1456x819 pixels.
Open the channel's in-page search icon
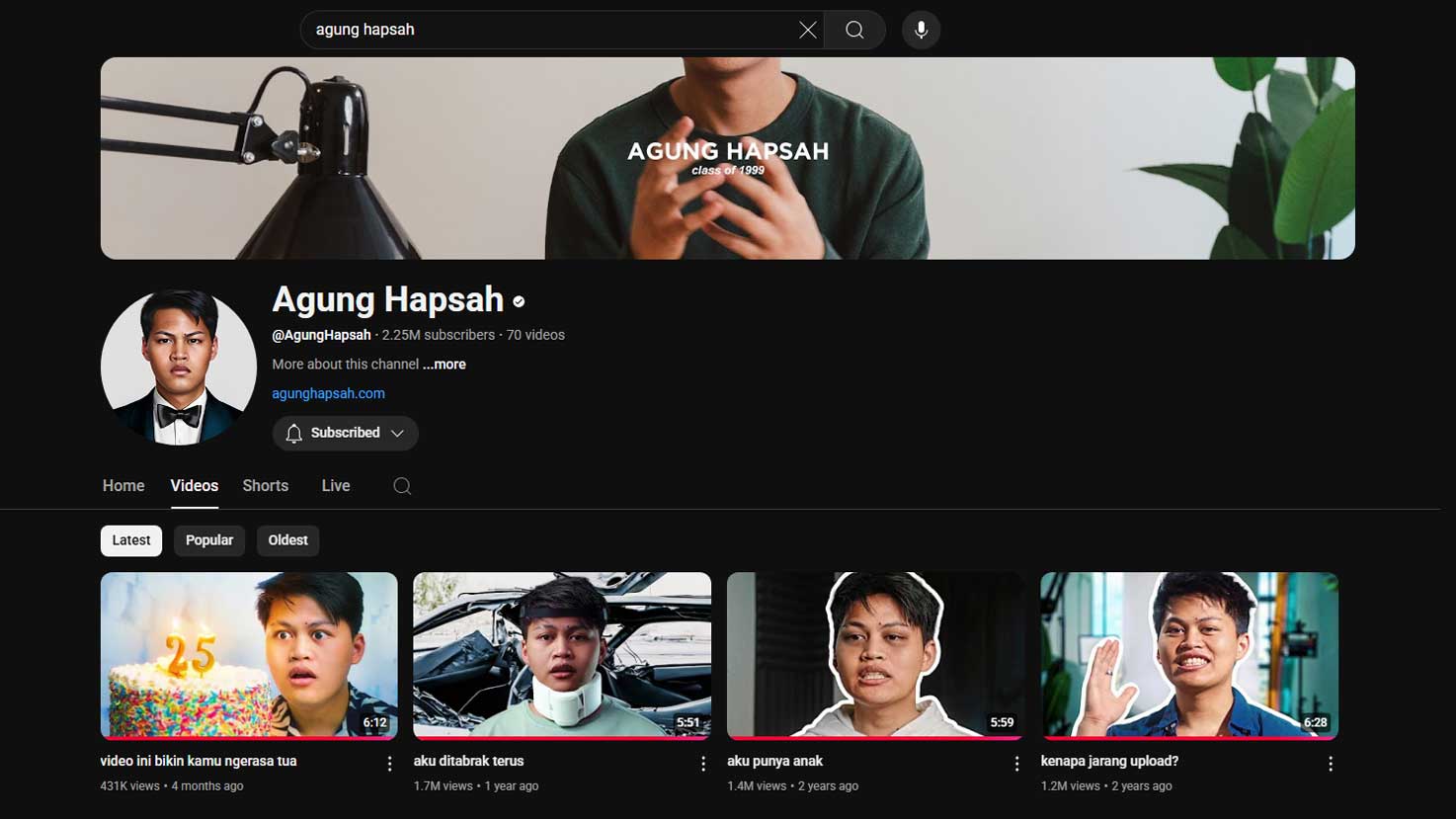[x=402, y=486]
